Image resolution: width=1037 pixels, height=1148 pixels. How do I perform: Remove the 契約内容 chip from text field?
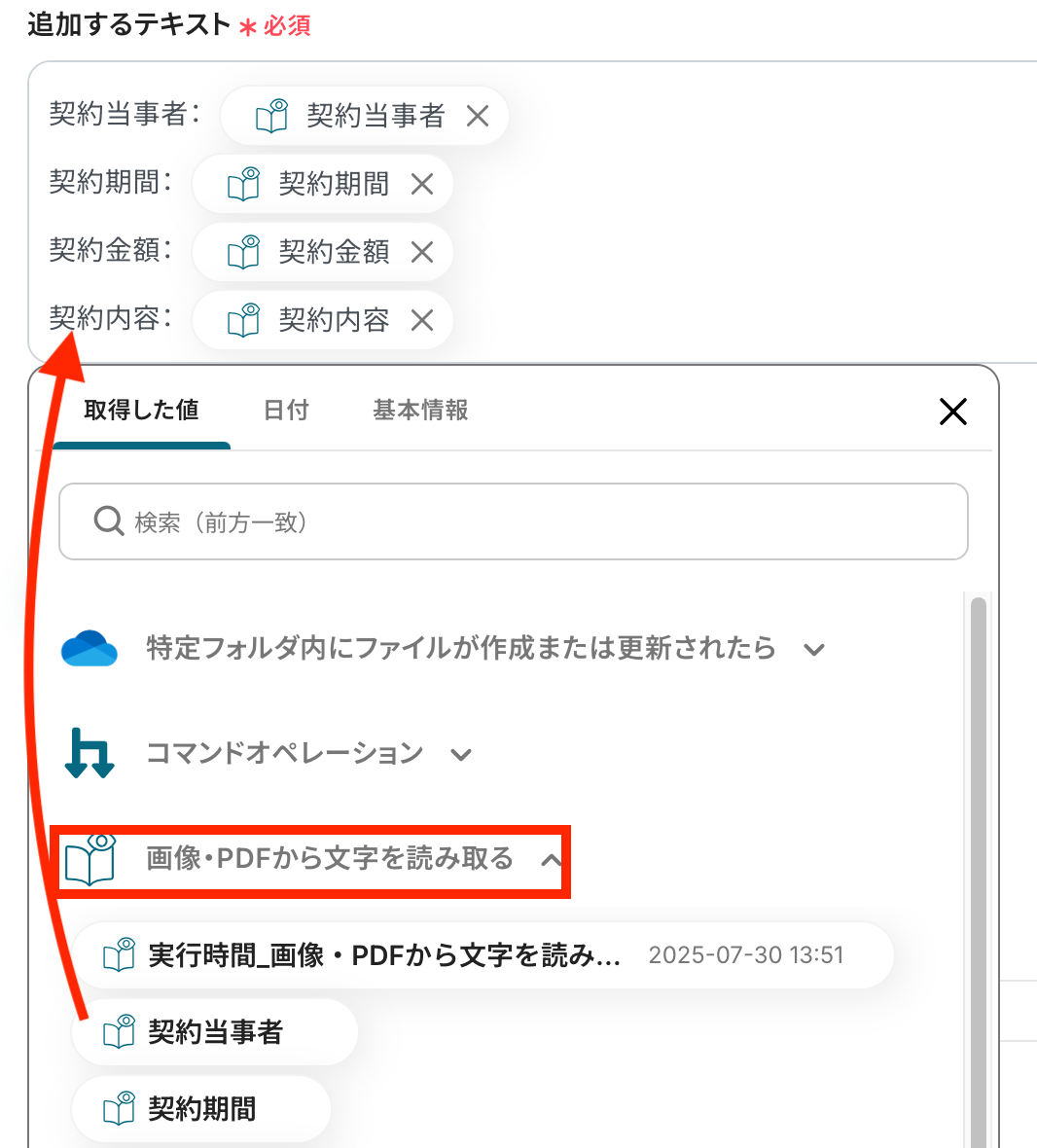point(422,320)
